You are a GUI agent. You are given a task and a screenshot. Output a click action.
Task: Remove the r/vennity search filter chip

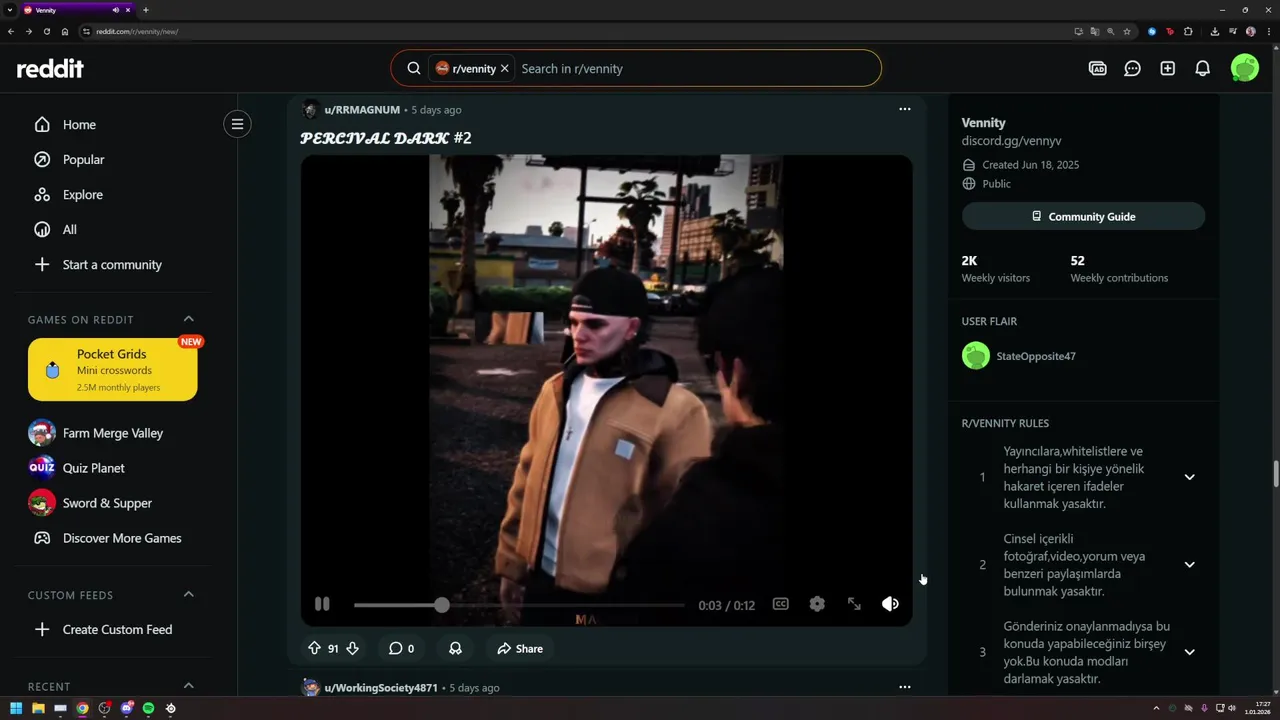tap(505, 68)
